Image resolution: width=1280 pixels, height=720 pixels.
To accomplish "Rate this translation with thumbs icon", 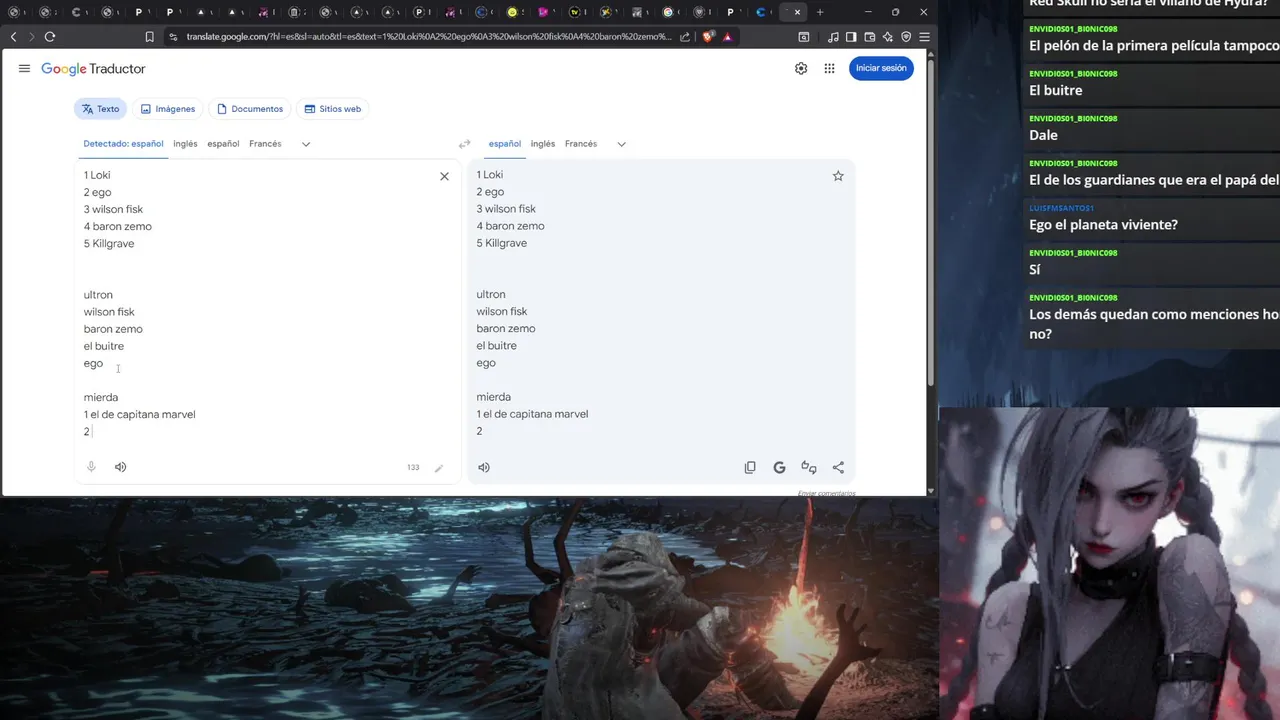I will (809, 467).
